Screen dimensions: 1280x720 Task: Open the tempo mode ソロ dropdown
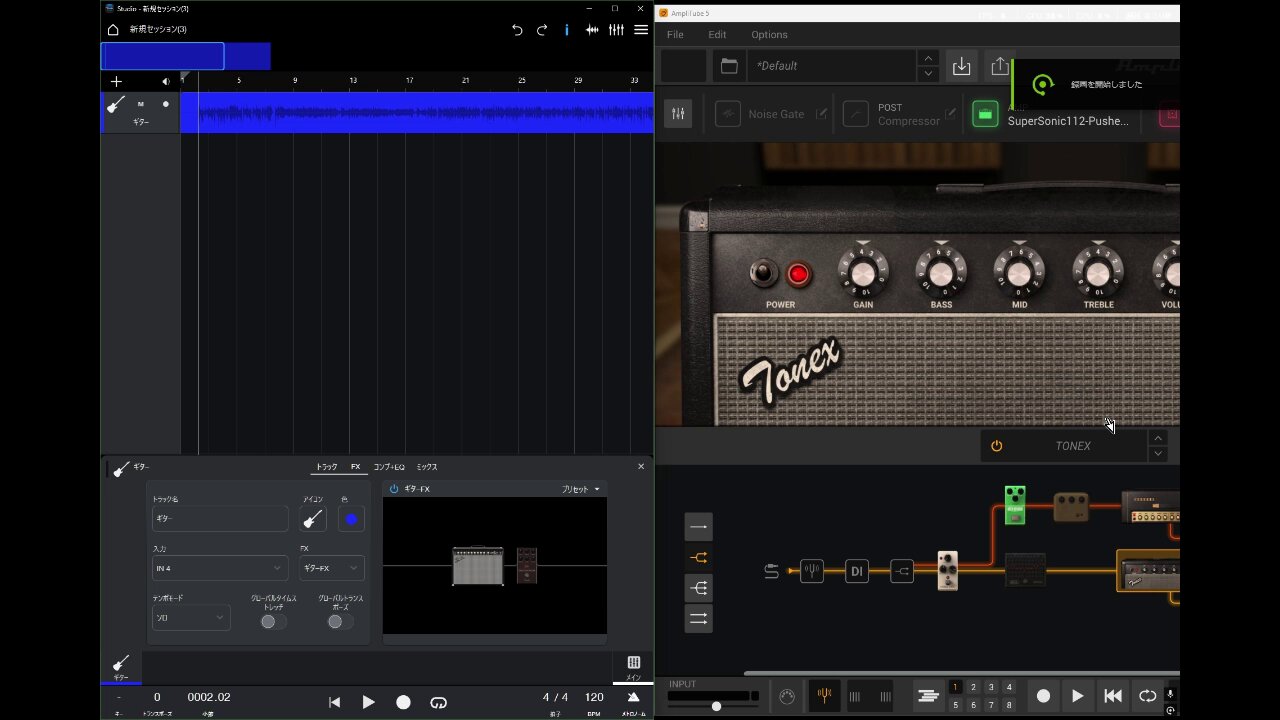[x=191, y=618]
